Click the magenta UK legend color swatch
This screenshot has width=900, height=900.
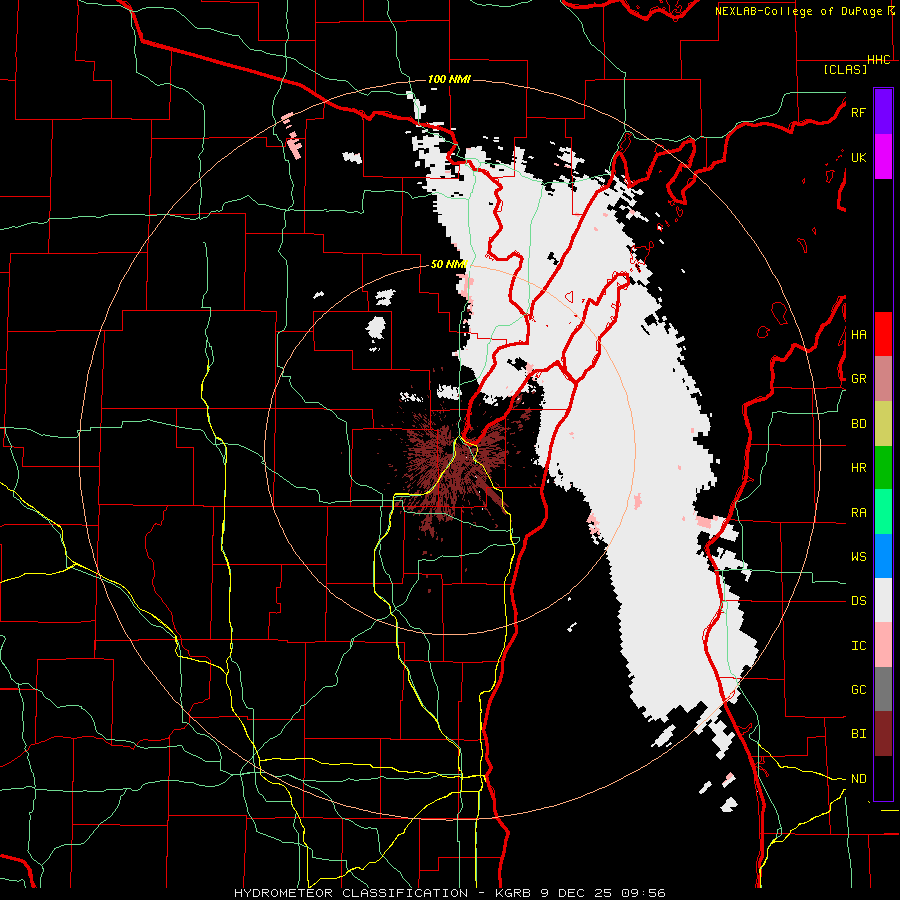click(883, 157)
